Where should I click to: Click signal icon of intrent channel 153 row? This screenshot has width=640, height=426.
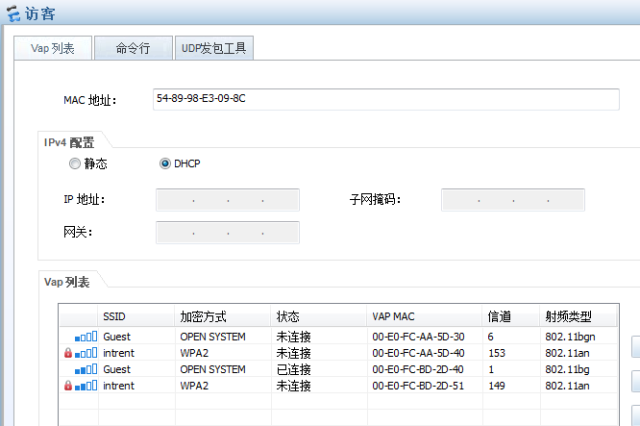[x=86, y=353]
